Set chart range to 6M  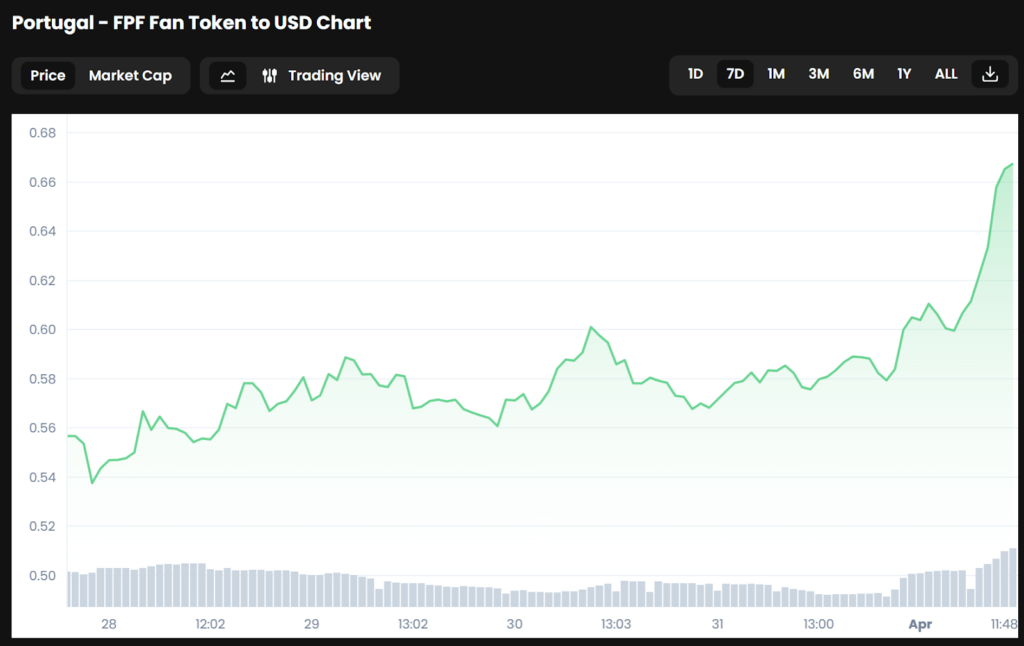[863, 75]
